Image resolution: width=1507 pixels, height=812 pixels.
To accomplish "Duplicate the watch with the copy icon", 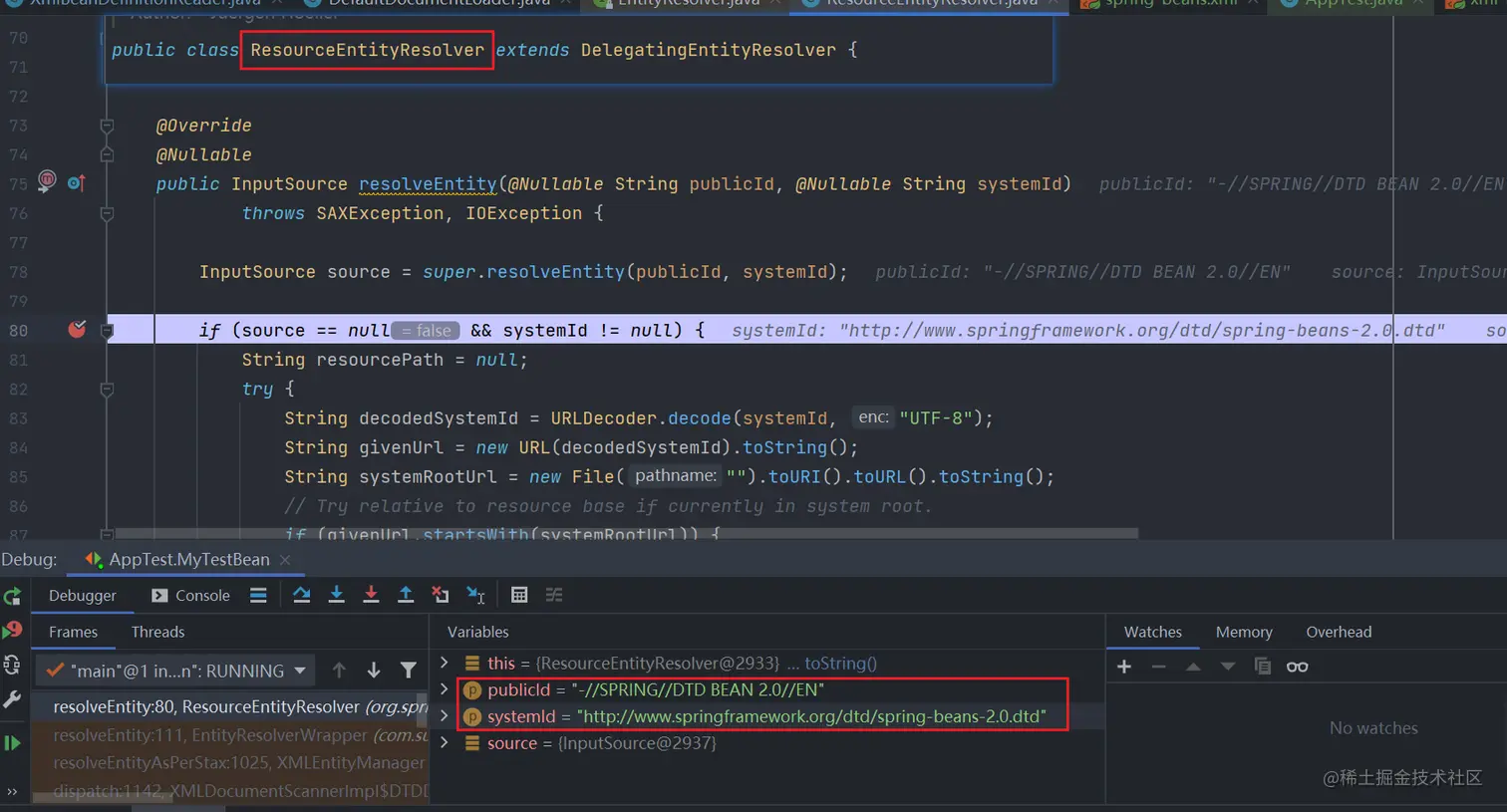I will pyautogui.click(x=1263, y=667).
